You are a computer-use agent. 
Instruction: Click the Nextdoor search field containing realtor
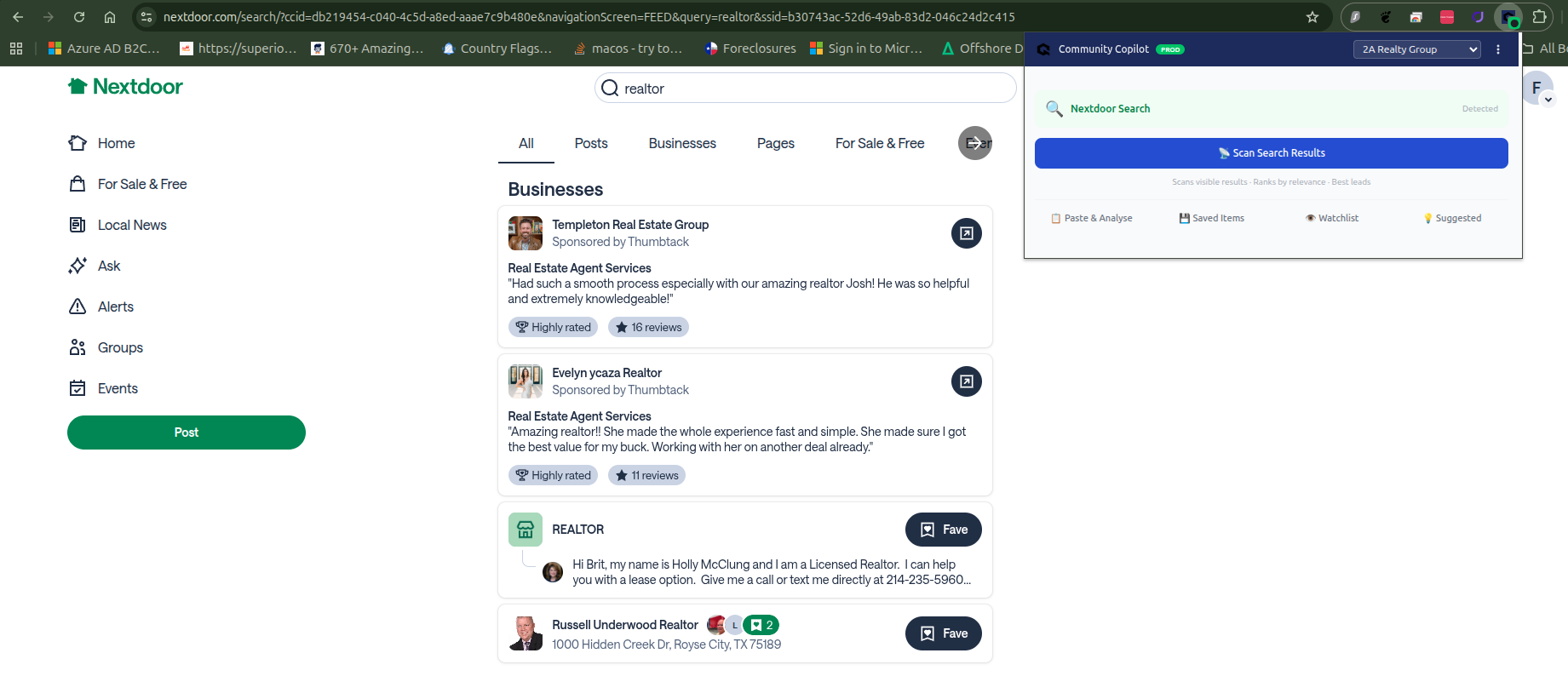point(806,89)
